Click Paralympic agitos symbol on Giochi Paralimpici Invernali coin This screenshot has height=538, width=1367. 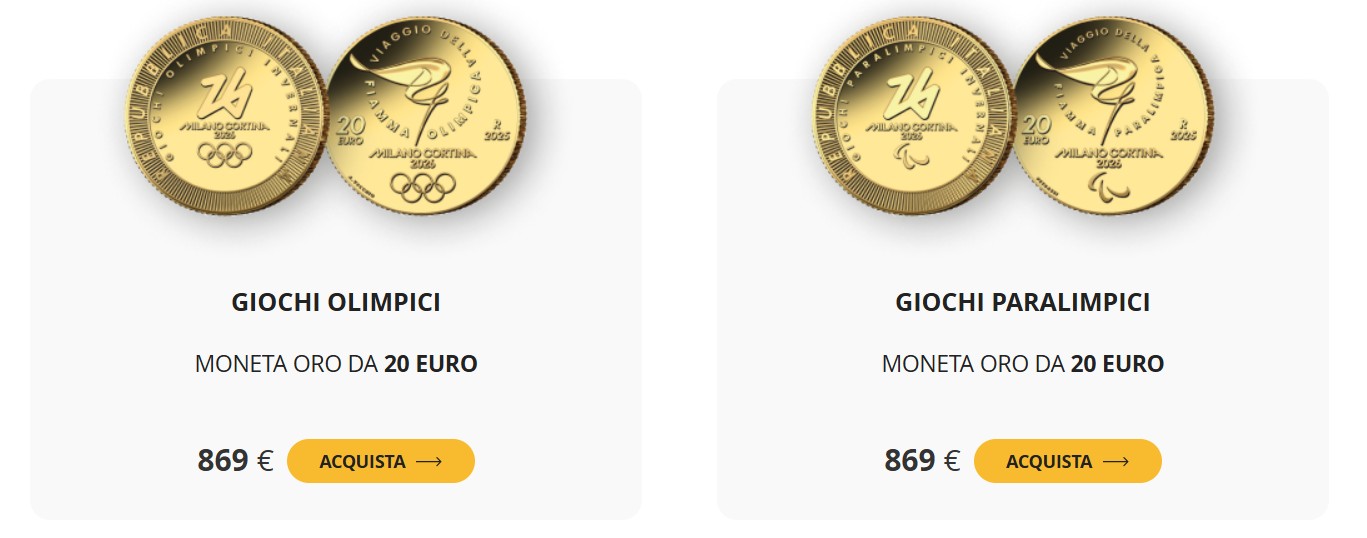(x=912, y=155)
